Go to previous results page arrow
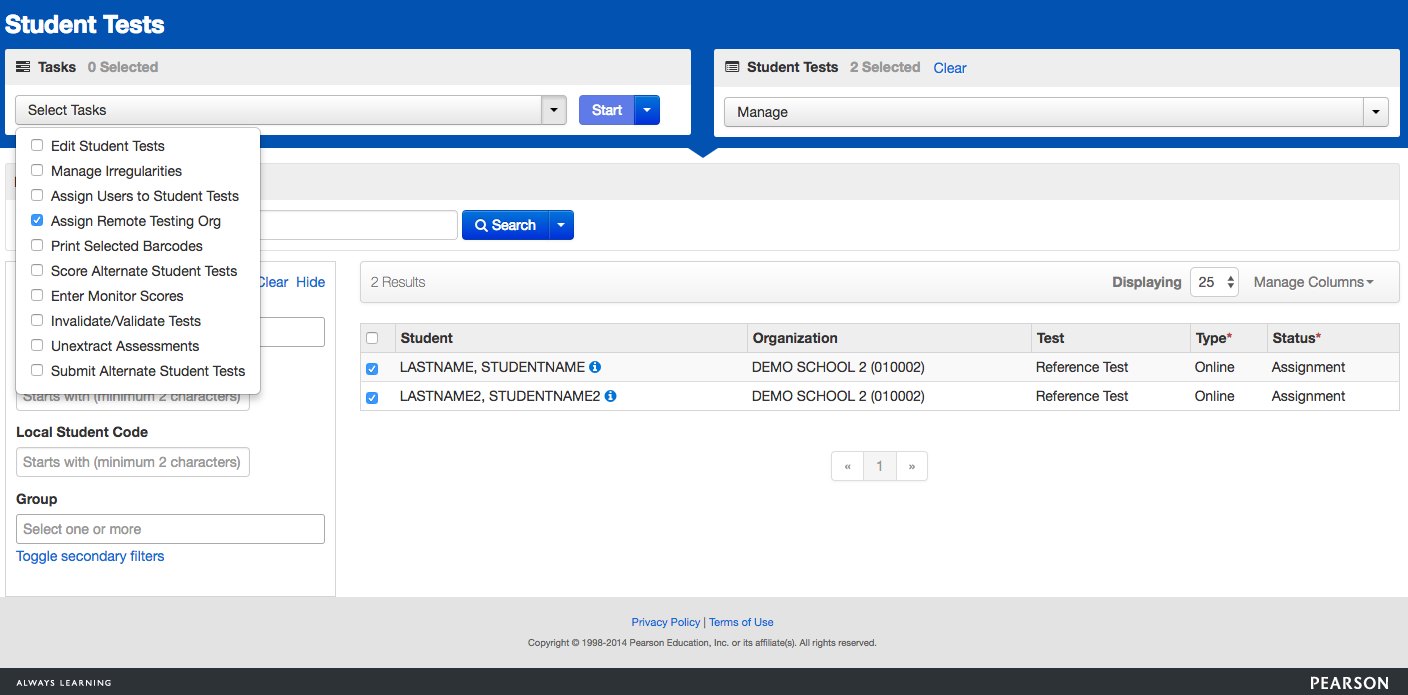This screenshot has width=1408, height=695. tap(847, 466)
